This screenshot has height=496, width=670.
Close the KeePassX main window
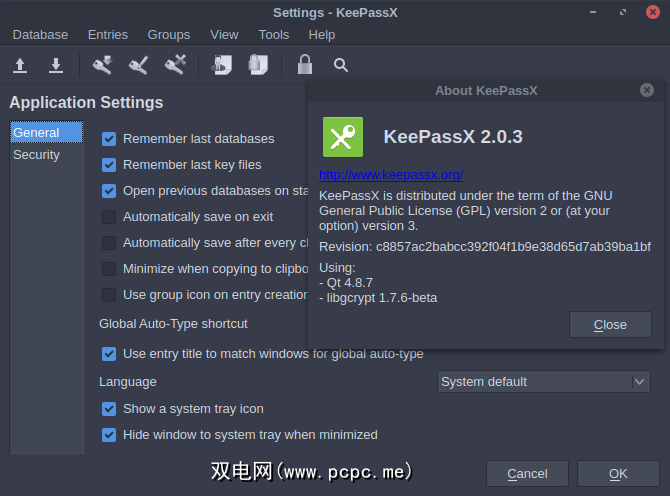[652, 12]
